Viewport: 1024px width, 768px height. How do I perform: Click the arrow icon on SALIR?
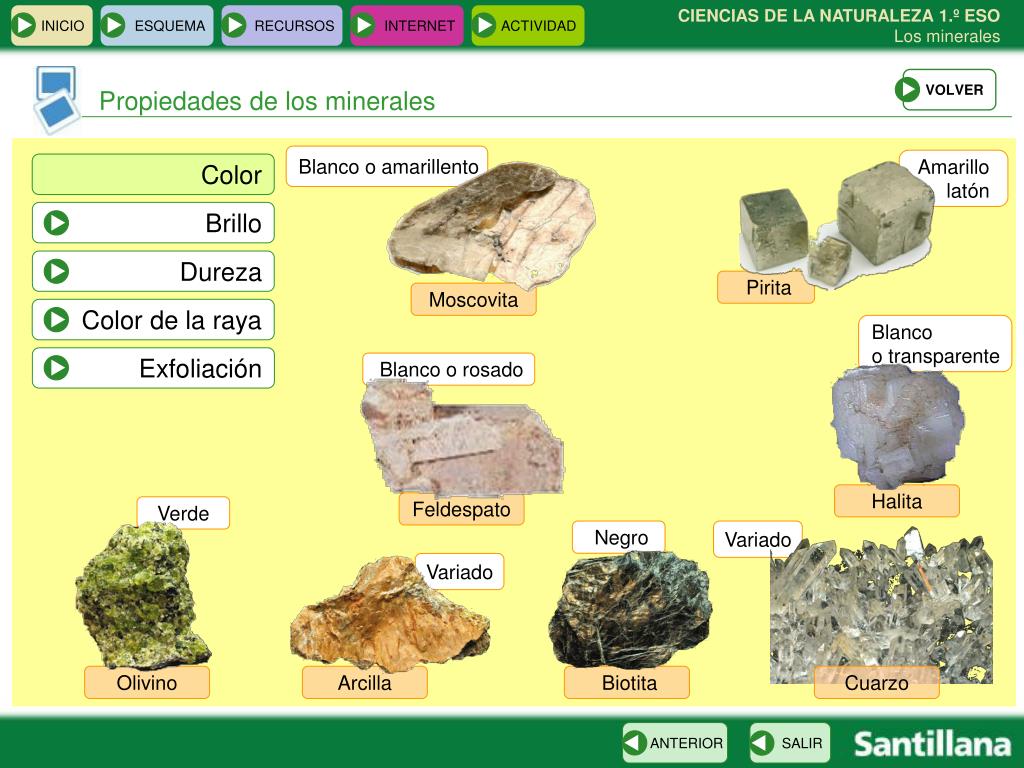(x=763, y=743)
